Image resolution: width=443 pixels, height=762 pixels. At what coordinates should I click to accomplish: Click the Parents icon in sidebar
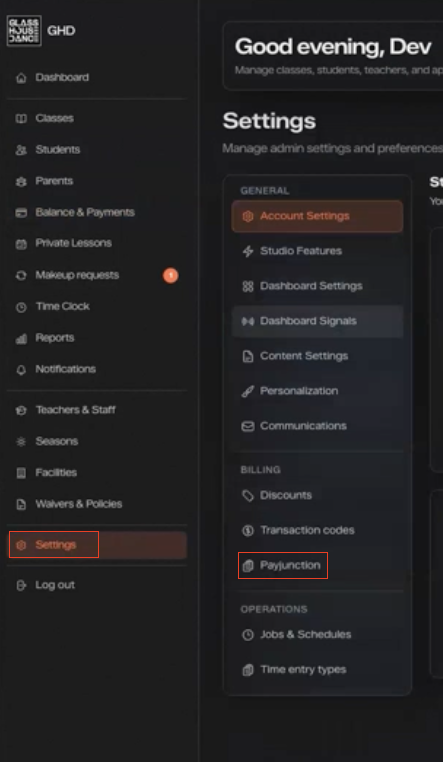pyautogui.click(x=21, y=181)
